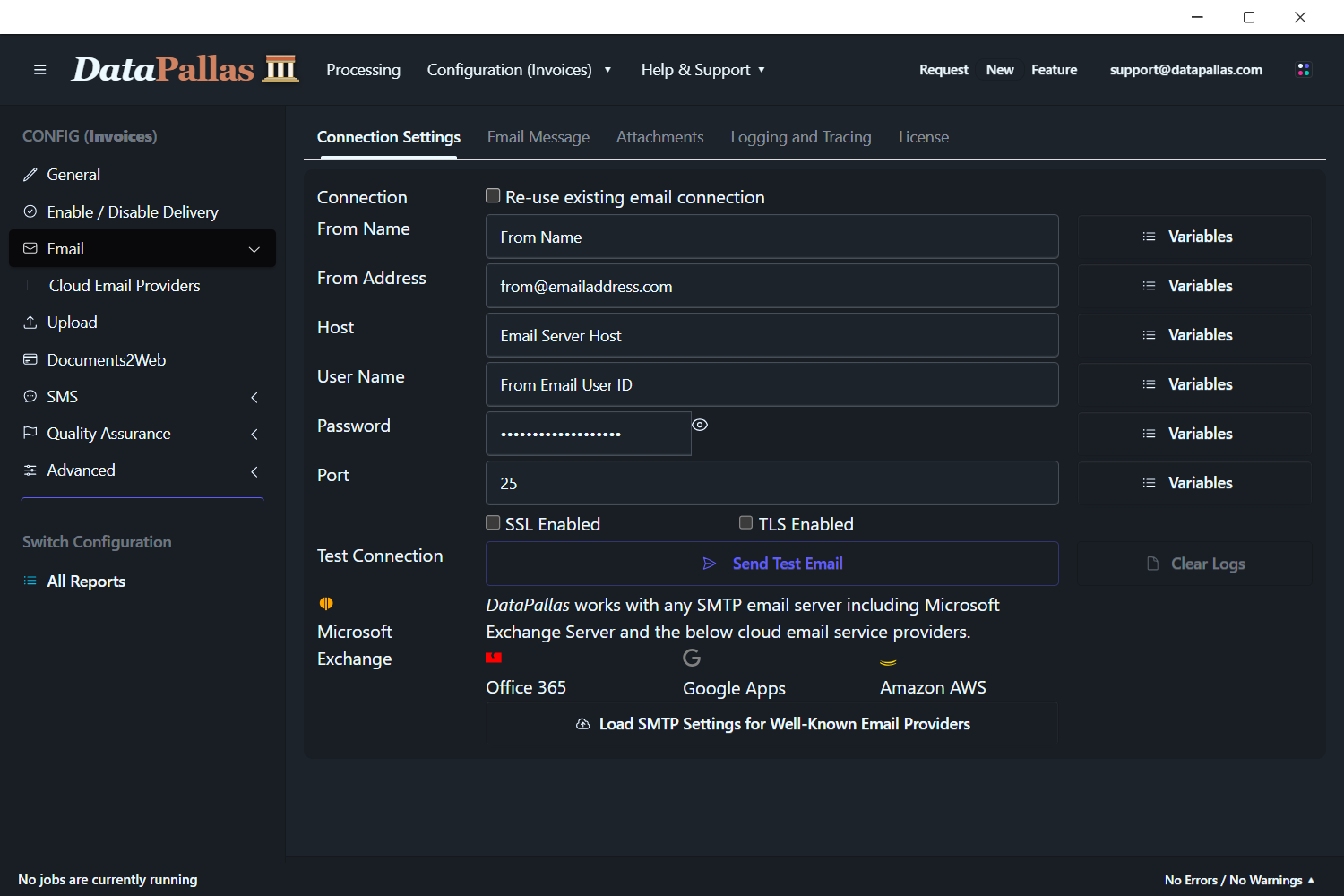
Task: Open Variables for the Password field
Action: (x=1195, y=434)
